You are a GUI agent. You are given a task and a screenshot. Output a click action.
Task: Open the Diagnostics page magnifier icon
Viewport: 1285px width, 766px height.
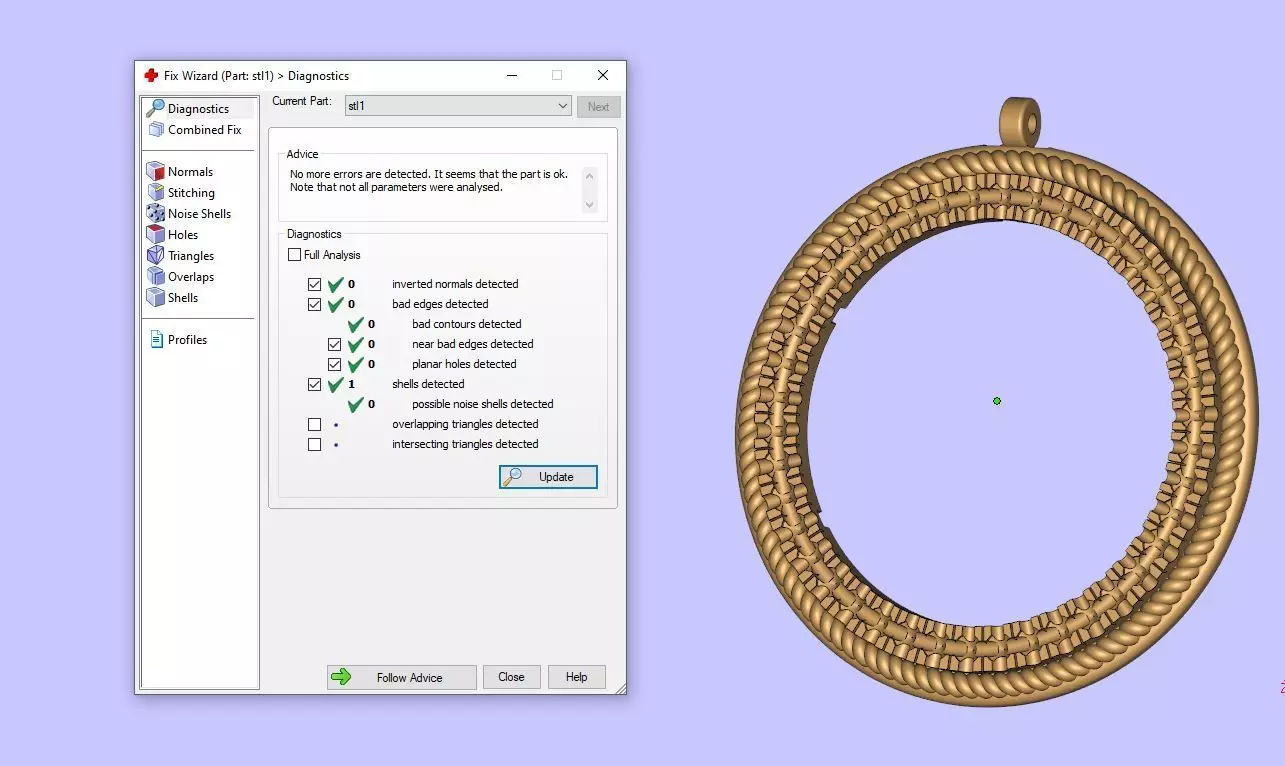coord(155,108)
